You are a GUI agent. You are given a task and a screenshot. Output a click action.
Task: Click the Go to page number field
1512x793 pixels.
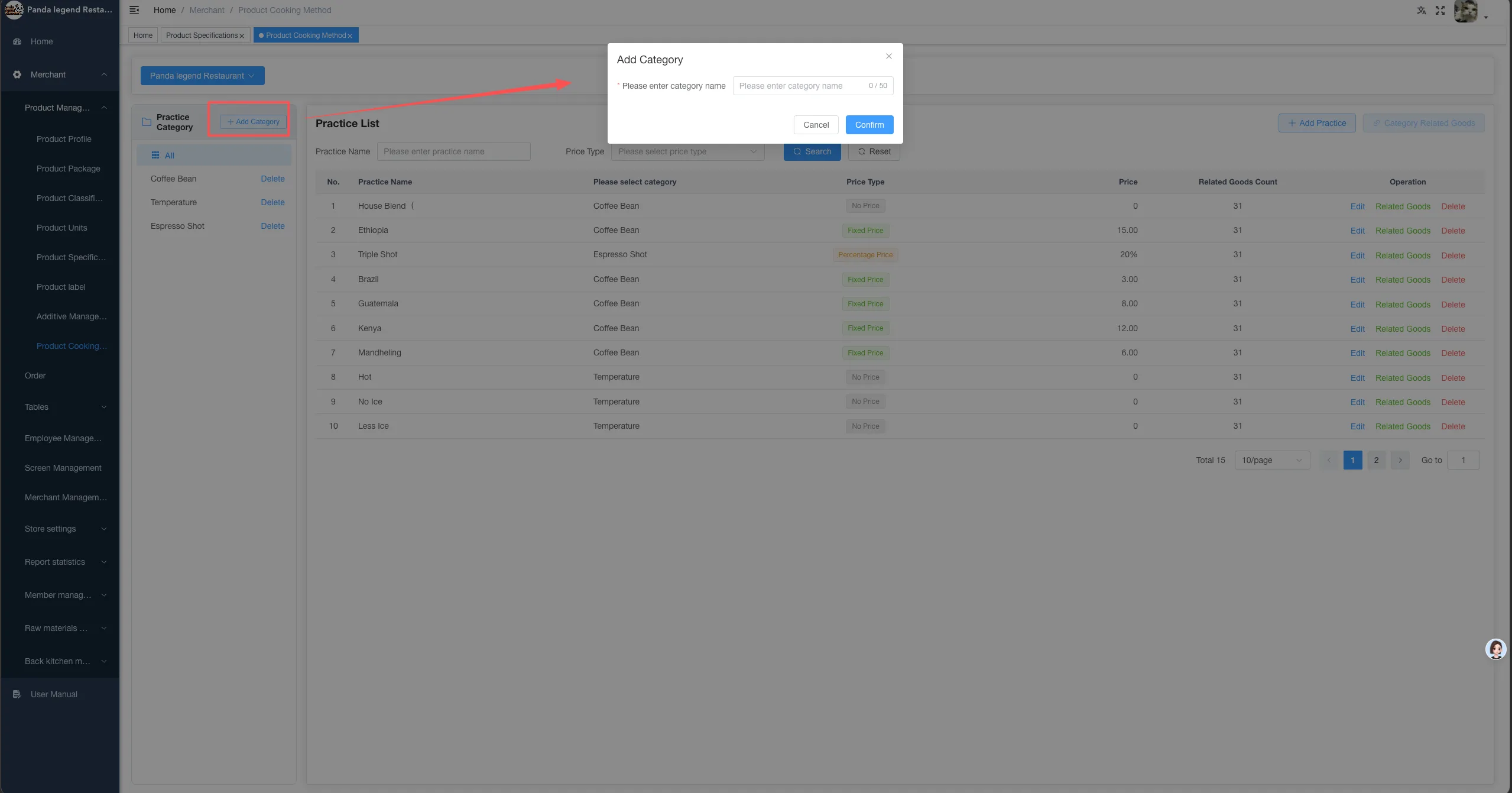pos(1463,460)
